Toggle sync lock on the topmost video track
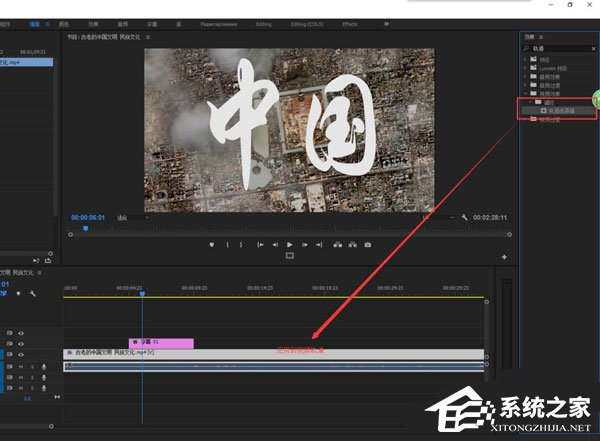Screen dimensions: 600x441 pos(10,333)
